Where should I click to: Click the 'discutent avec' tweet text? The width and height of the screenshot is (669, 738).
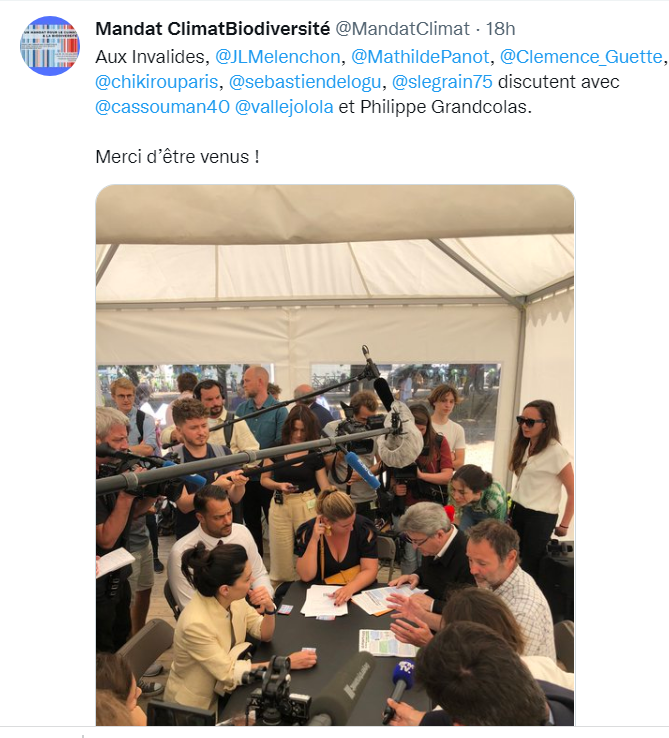(558, 82)
